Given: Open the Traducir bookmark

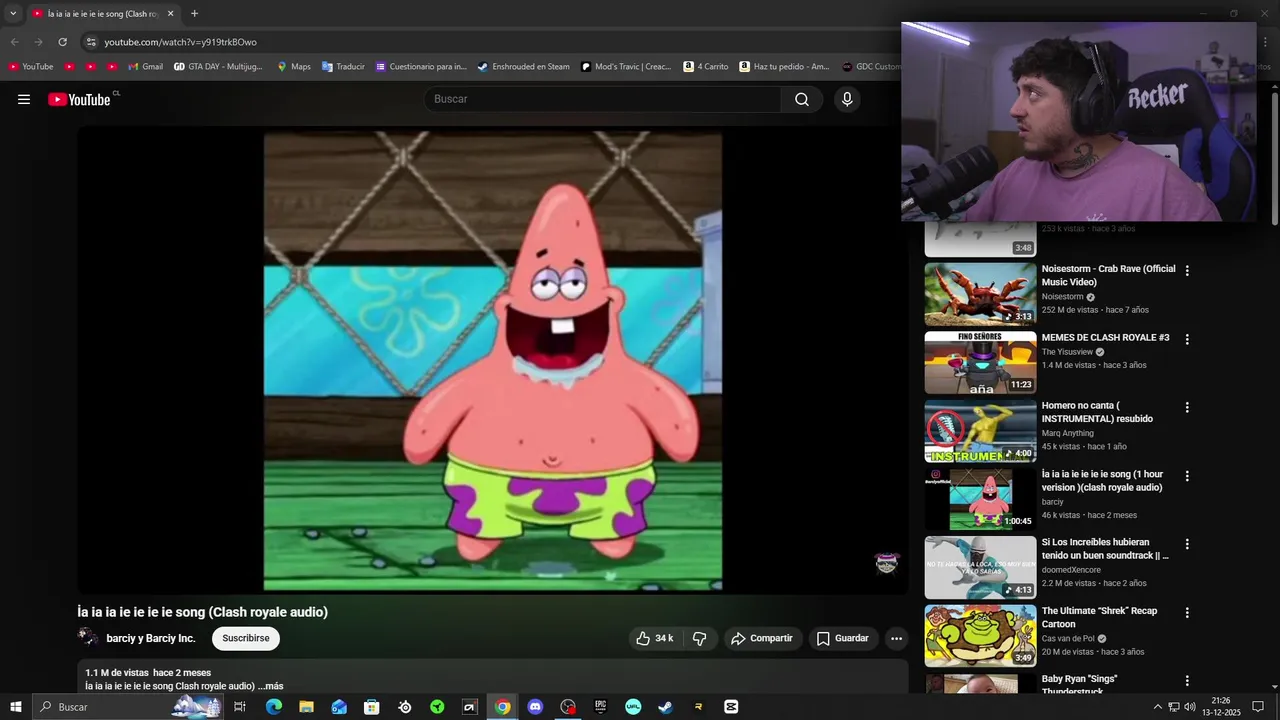Looking at the screenshot, I should pos(343,67).
